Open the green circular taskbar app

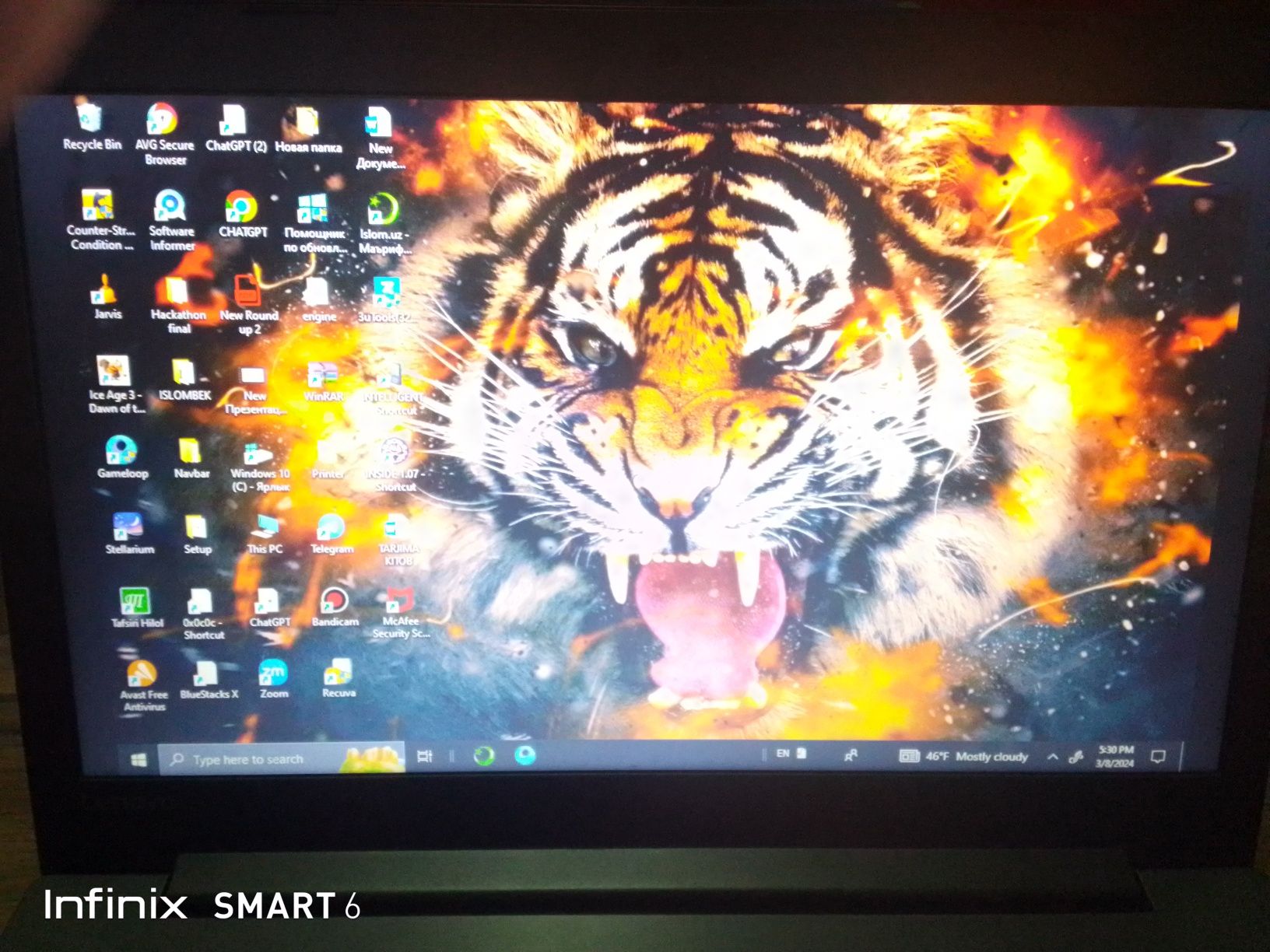pos(484,755)
